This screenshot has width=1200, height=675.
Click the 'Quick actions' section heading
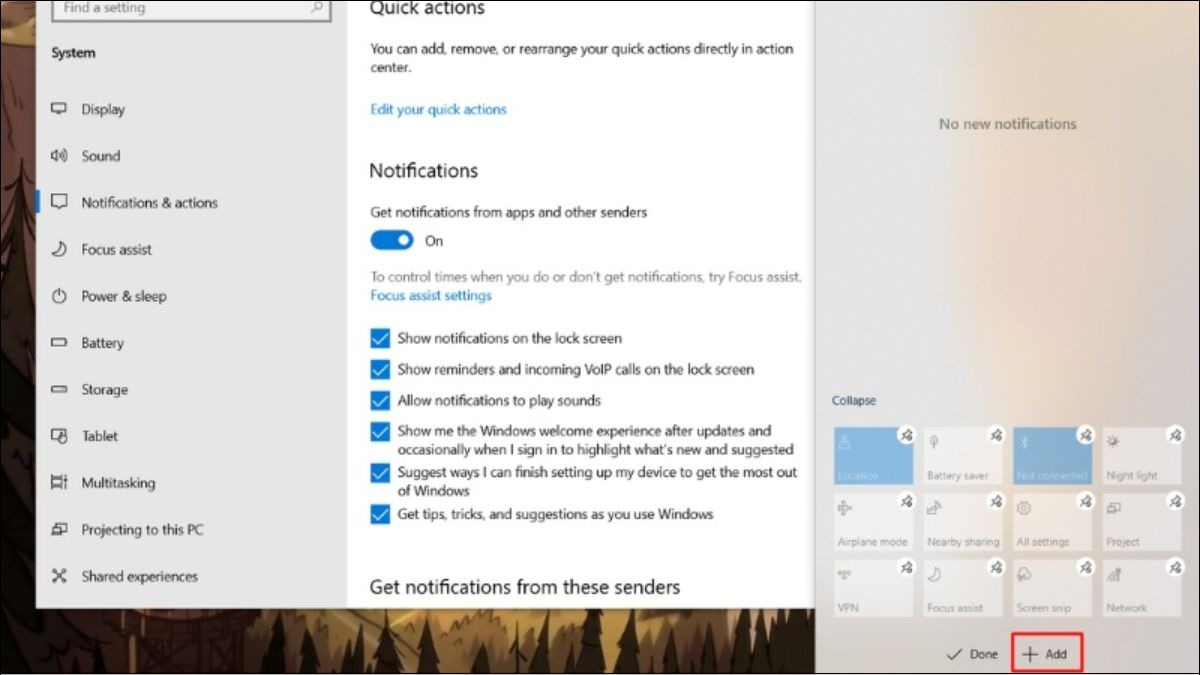[427, 9]
